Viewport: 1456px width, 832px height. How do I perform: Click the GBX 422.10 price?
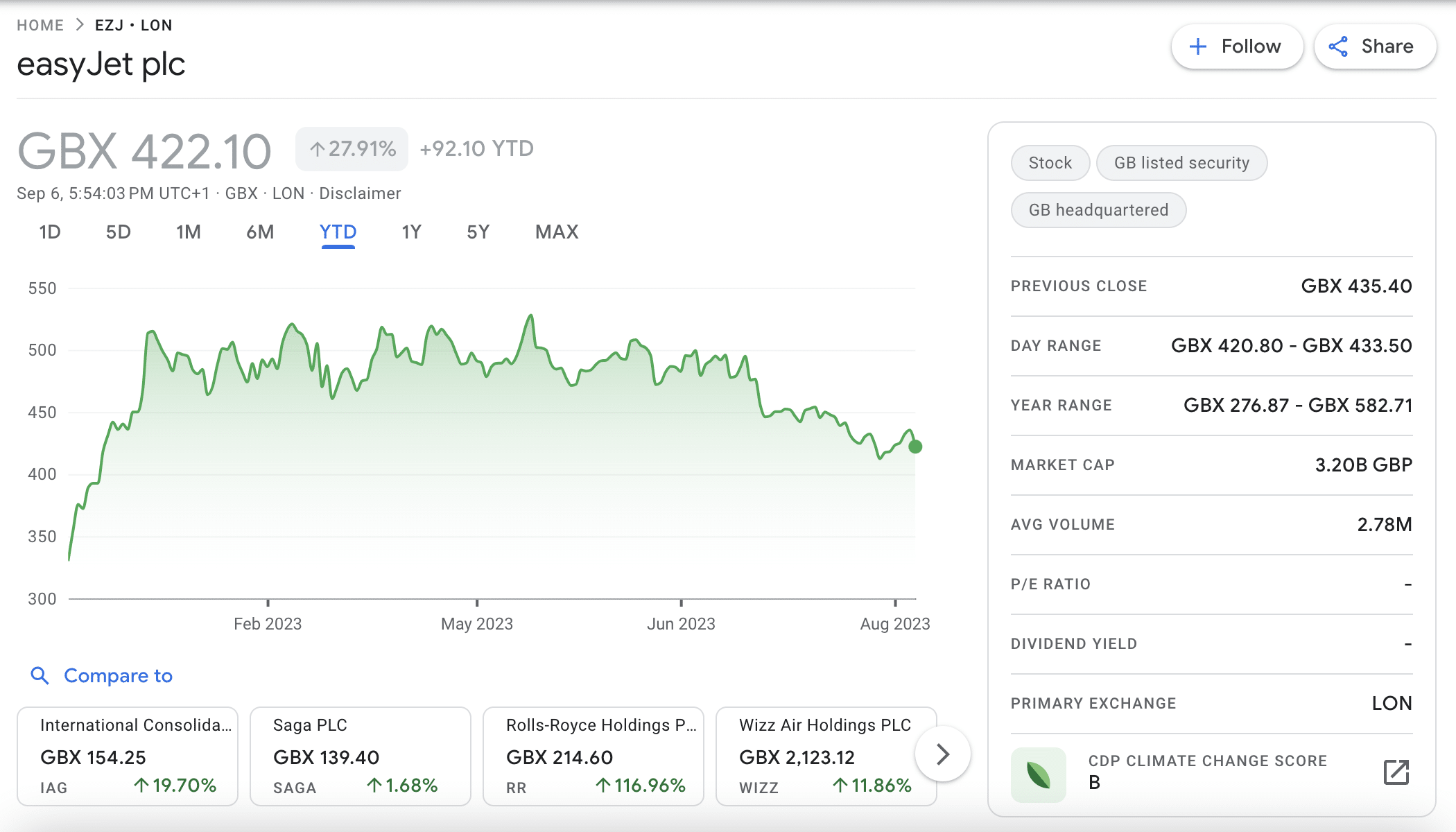pyautogui.click(x=144, y=151)
